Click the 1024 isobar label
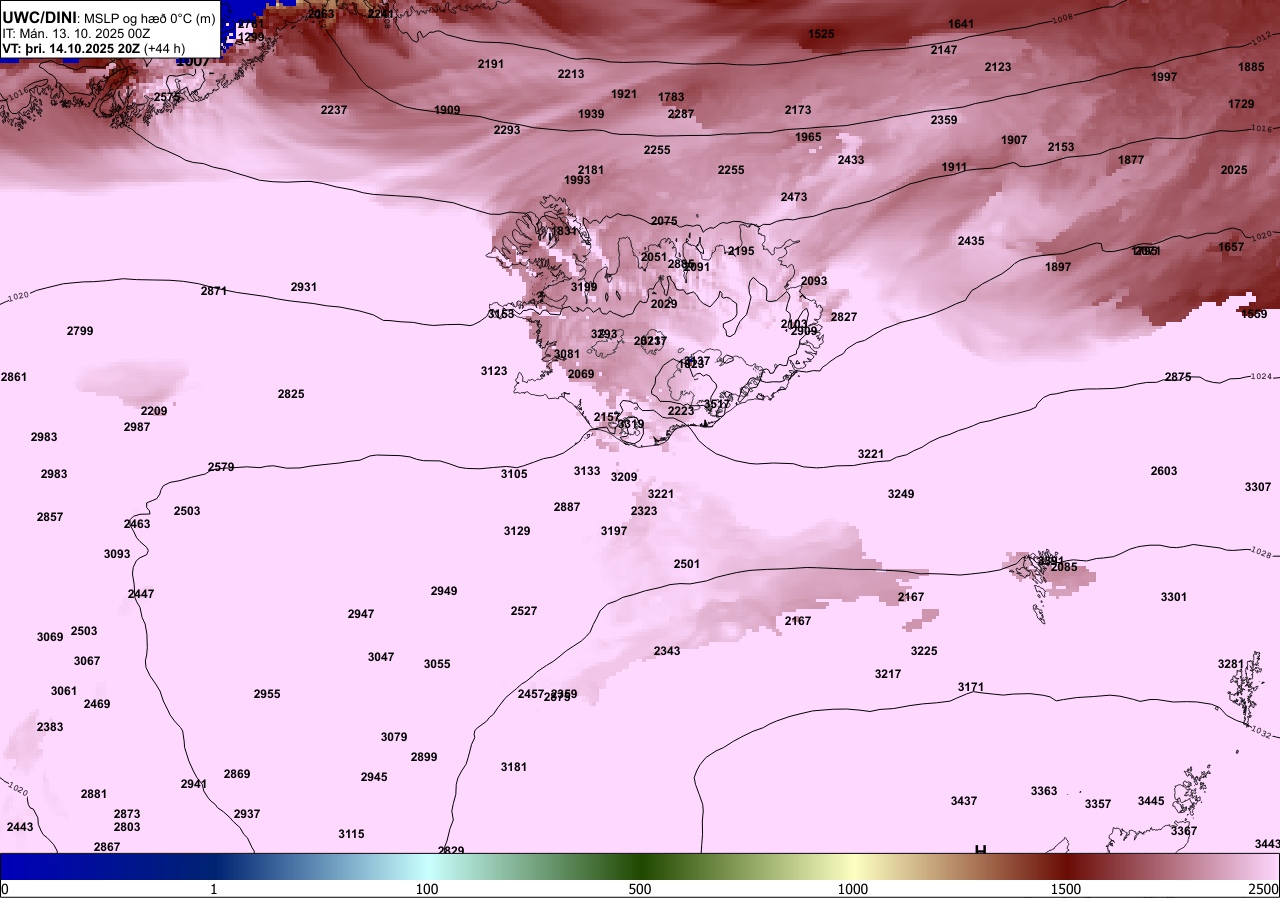1280x898 pixels. tap(1260, 377)
